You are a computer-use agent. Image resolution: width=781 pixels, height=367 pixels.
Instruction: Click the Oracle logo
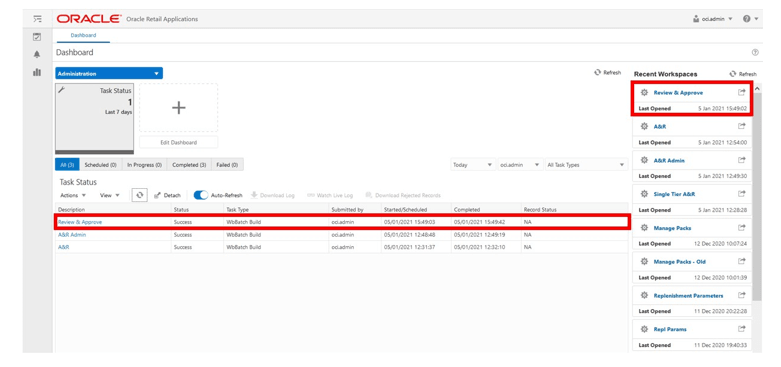click(88, 19)
